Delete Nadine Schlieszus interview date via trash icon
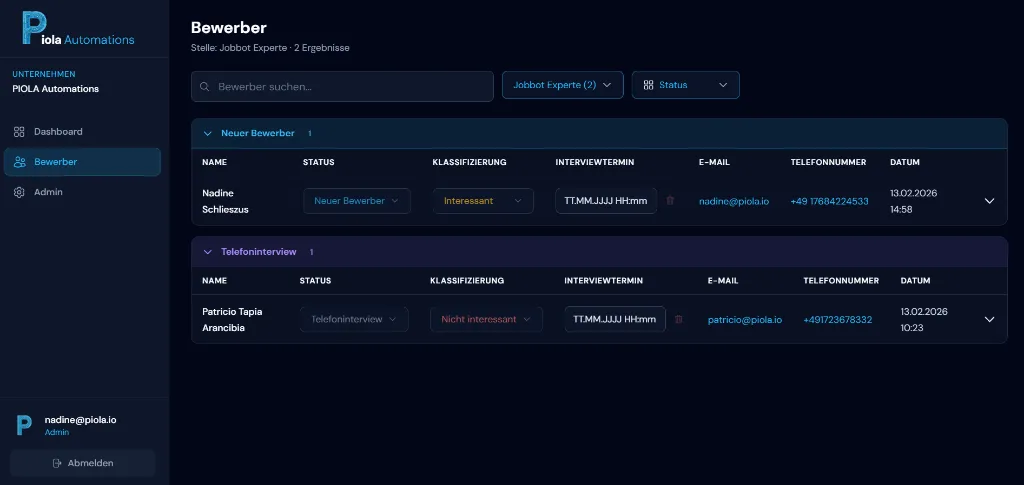The image size is (1024, 485). (x=670, y=201)
